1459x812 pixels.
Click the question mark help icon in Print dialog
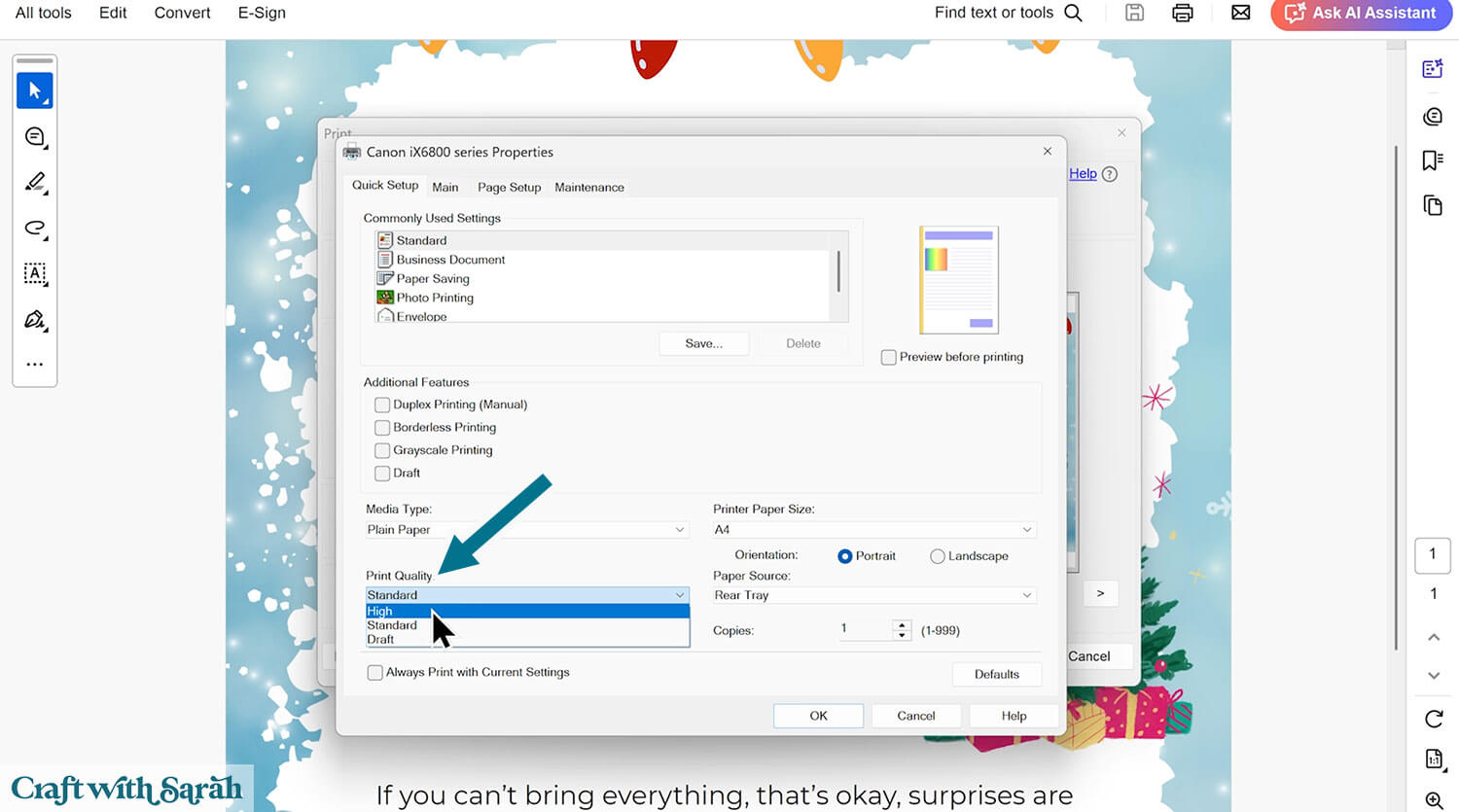[x=1110, y=174]
